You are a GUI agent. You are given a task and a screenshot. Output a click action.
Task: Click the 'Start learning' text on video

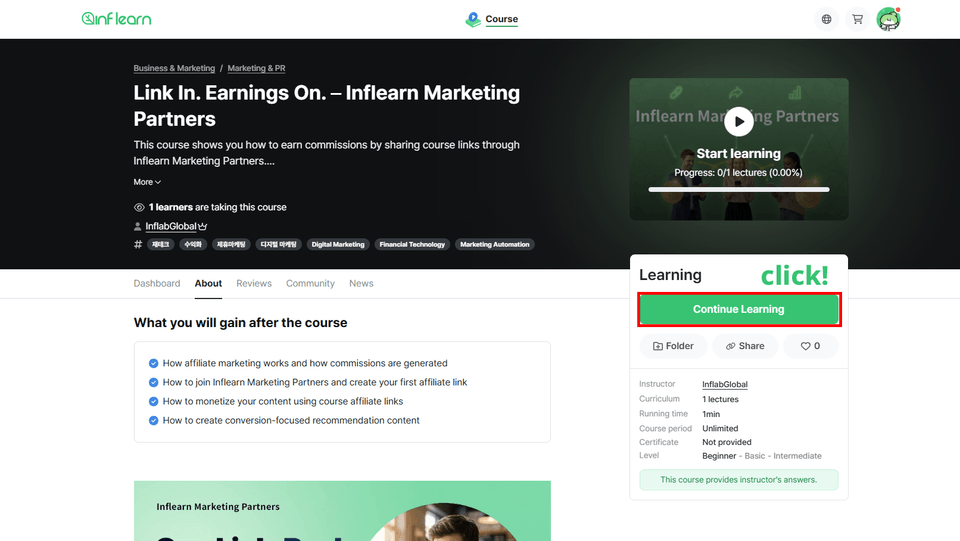point(738,154)
